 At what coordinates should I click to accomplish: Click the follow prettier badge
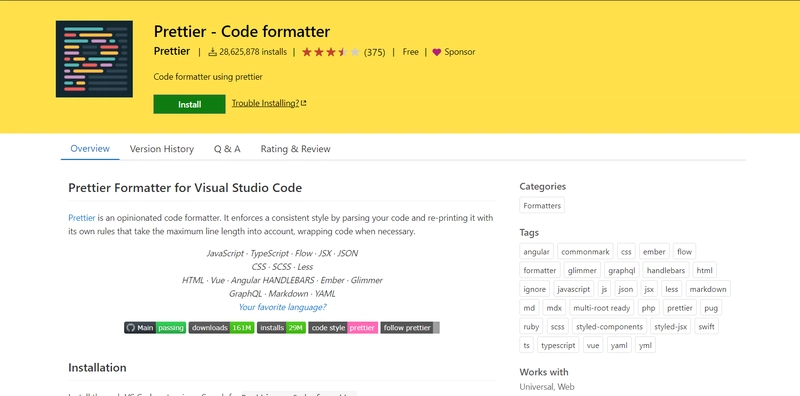(410, 328)
